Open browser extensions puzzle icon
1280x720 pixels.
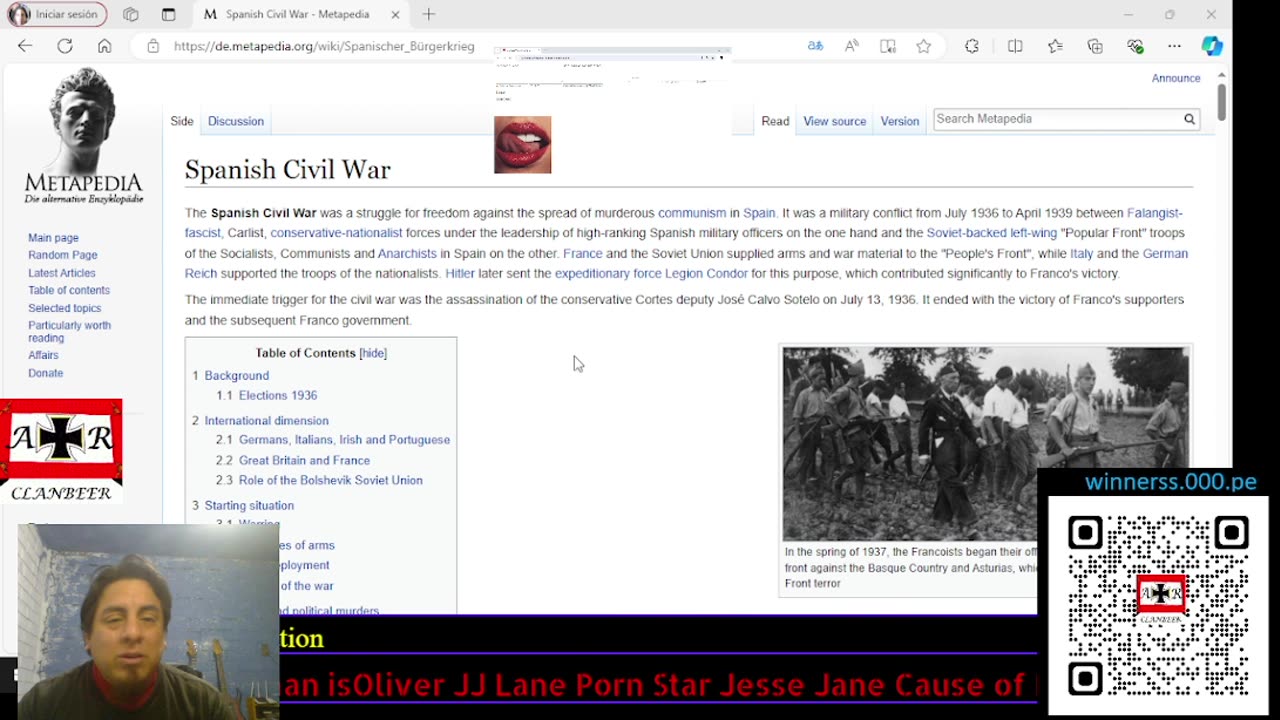pyautogui.click(x=971, y=46)
